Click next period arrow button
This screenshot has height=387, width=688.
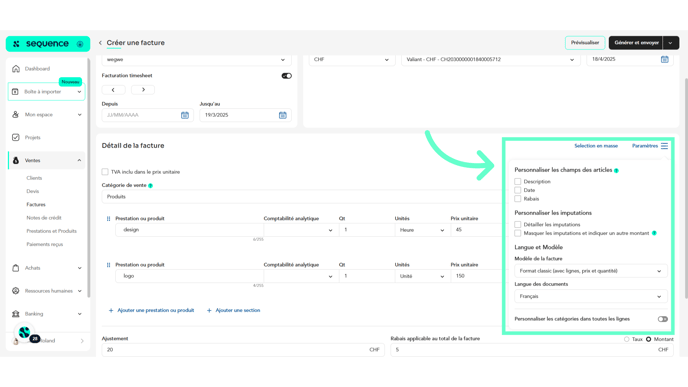tap(143, 90)
